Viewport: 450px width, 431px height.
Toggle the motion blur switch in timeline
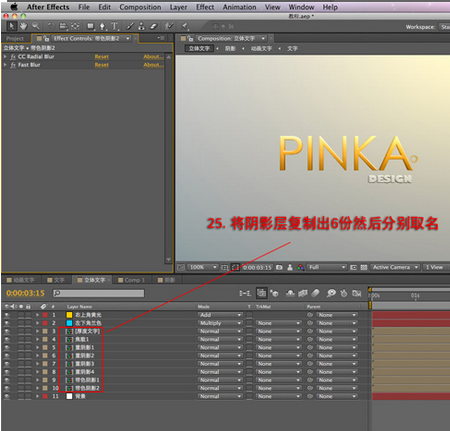(x=315, y=293)
